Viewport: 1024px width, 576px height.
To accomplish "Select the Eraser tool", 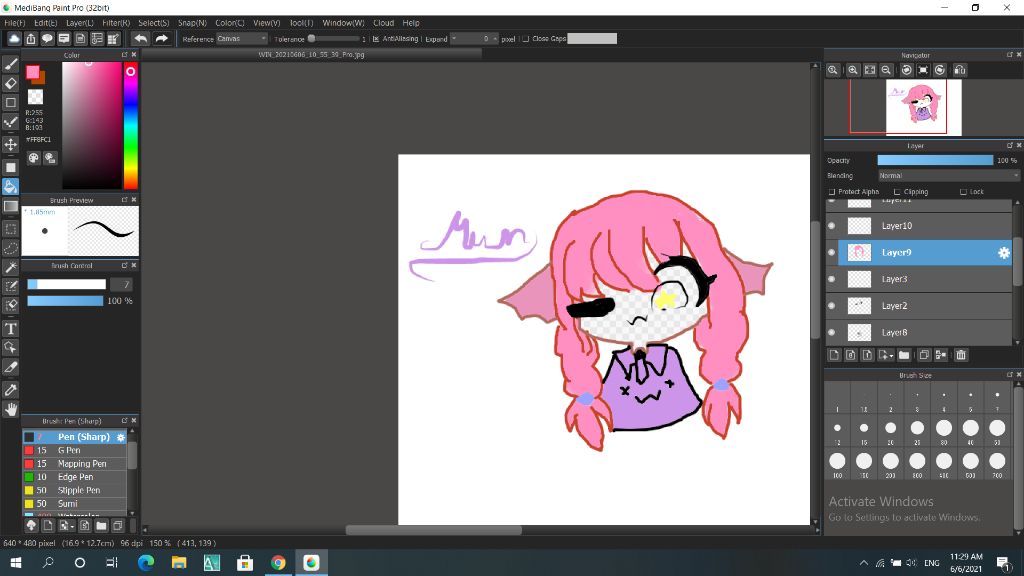I will (x=10, y=83).
